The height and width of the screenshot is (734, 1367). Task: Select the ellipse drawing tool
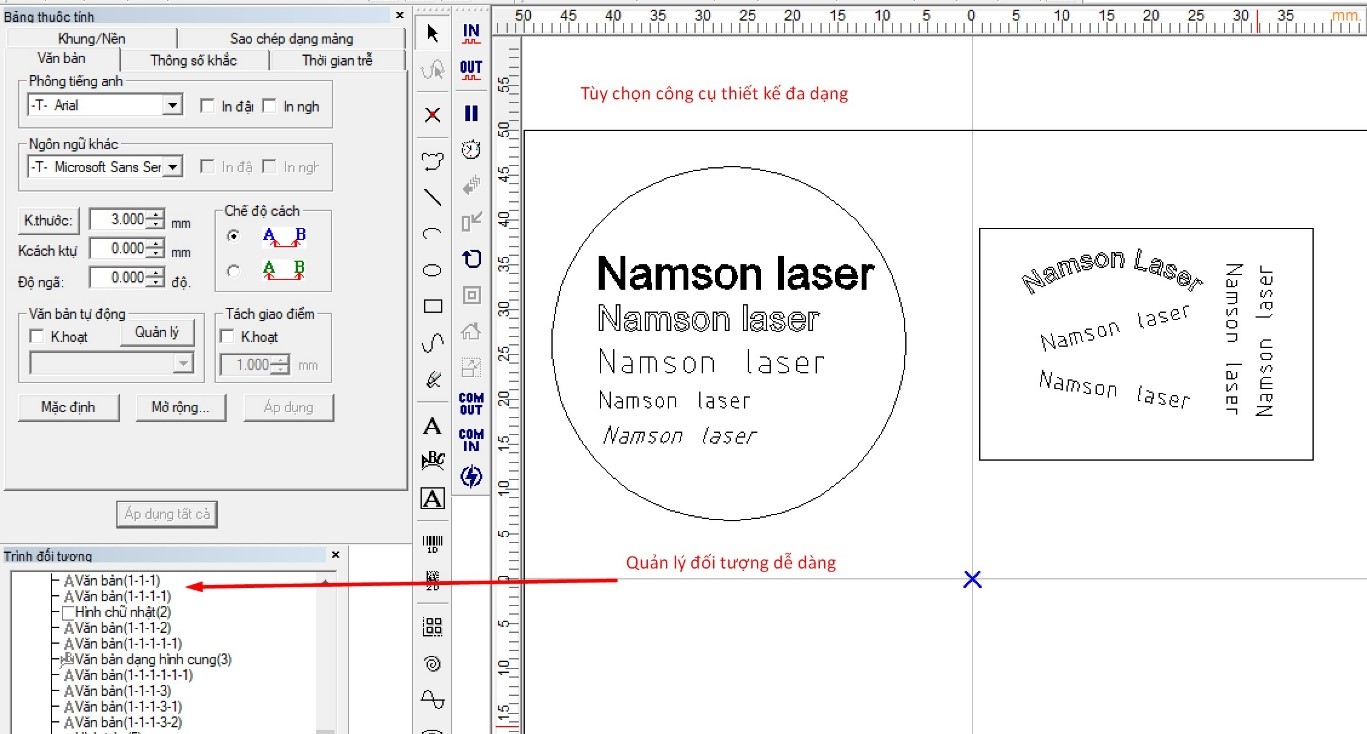pos(432,270)
